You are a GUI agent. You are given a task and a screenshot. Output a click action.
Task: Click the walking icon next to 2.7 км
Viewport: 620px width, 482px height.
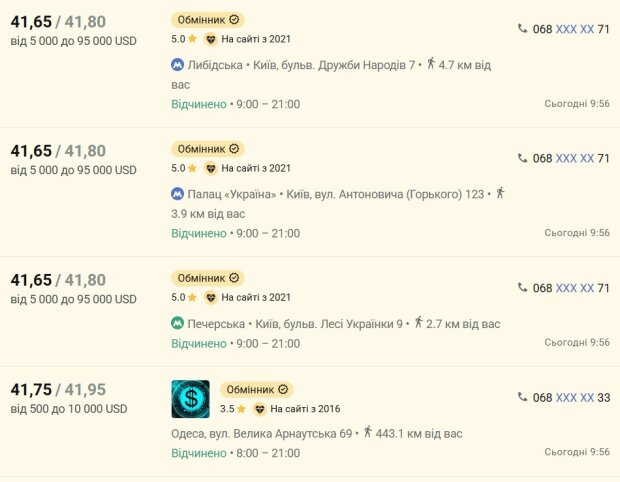(x=418, y=322)
